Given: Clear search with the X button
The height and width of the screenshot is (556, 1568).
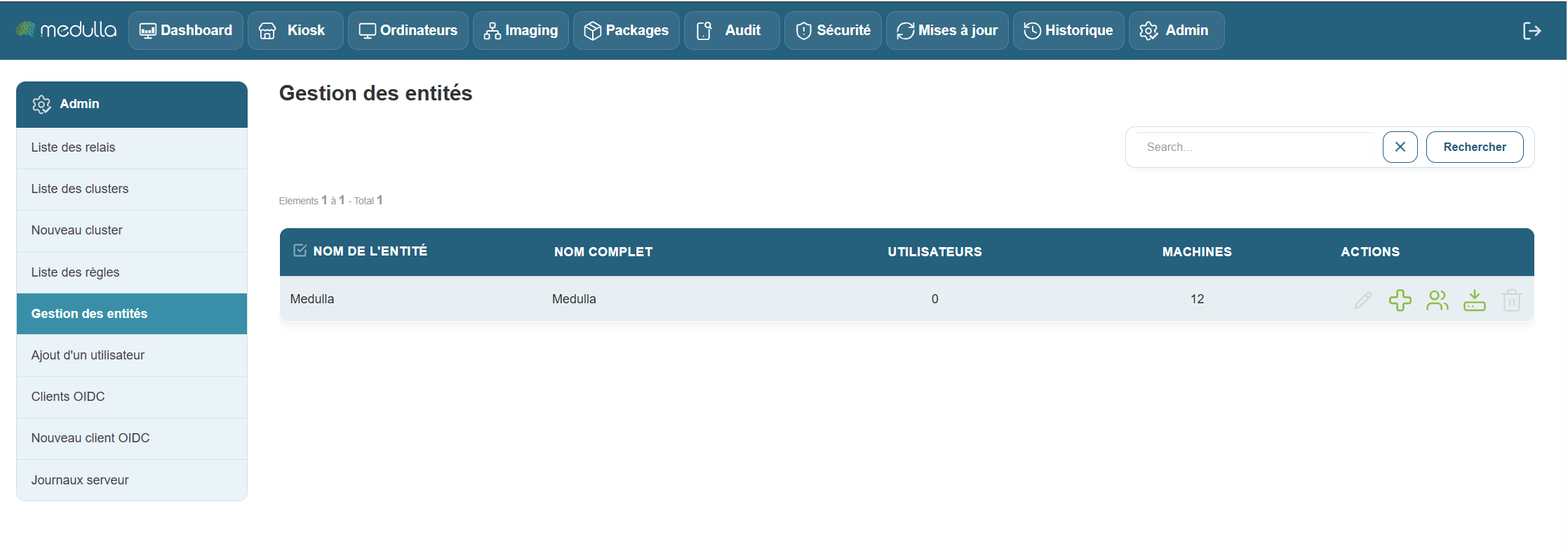Looking at the screenshot, I should pos(1400,147).
